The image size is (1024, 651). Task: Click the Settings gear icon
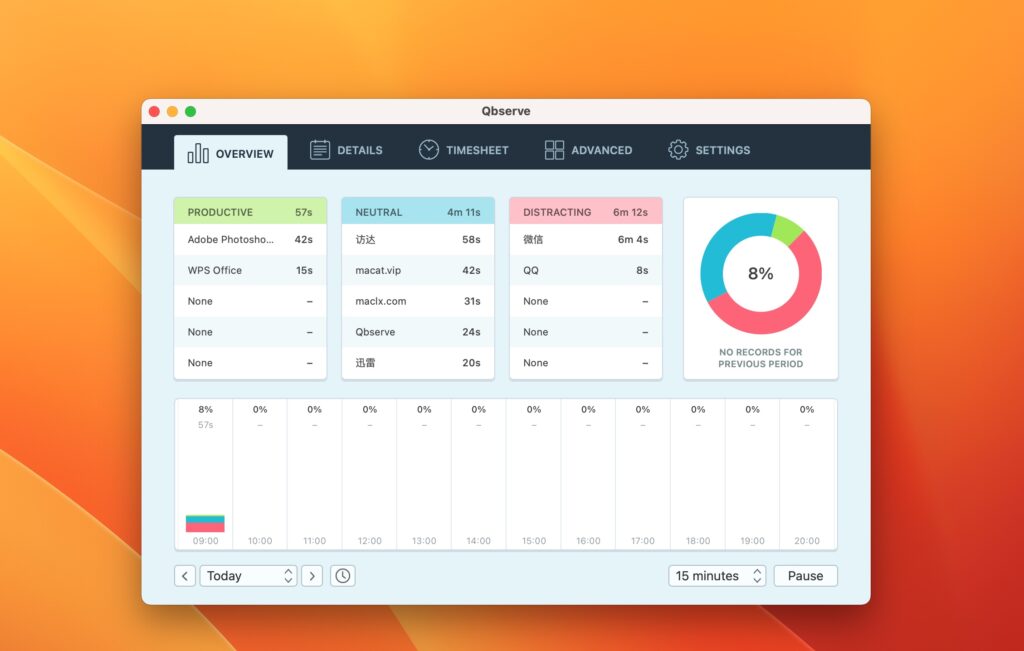coord(678,150)
